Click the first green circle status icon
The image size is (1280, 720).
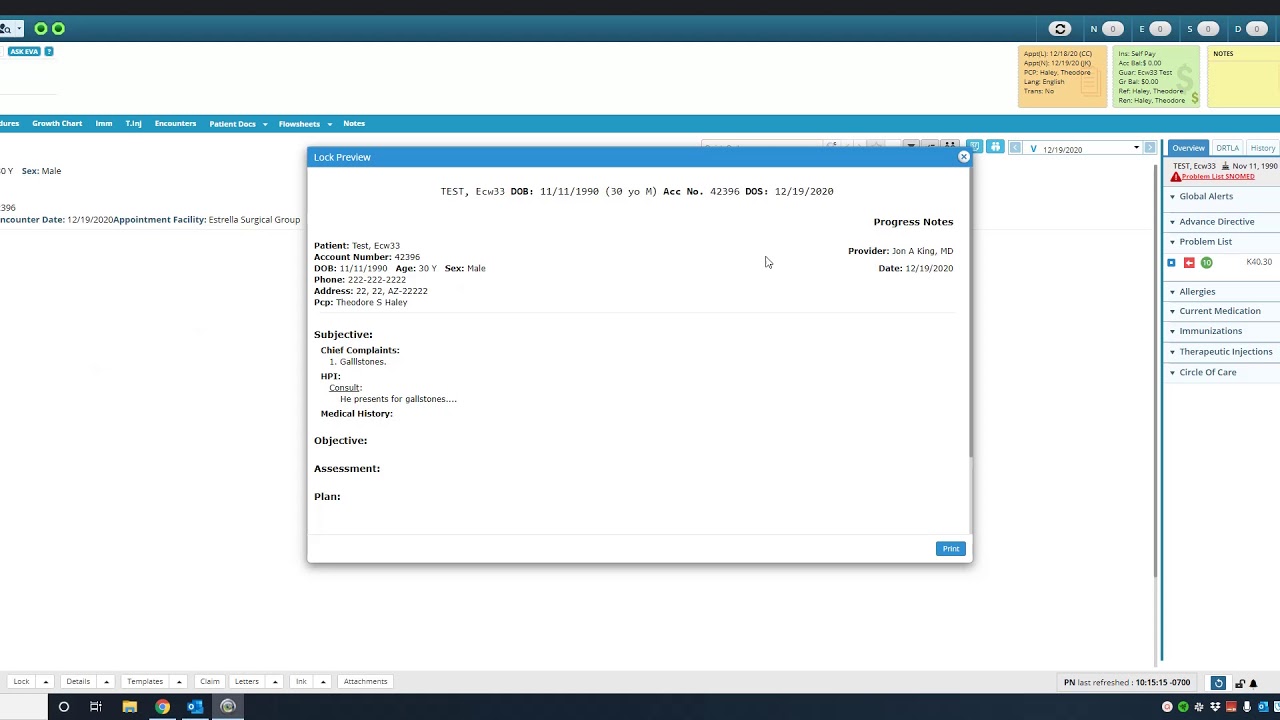pos(41,29)
